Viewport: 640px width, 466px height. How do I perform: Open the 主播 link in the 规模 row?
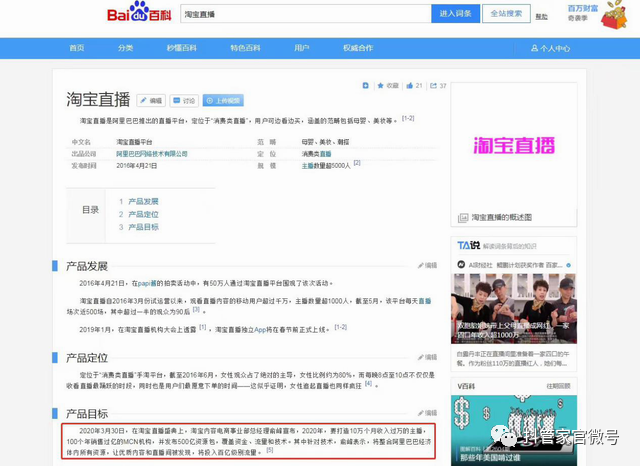point(307,166)
